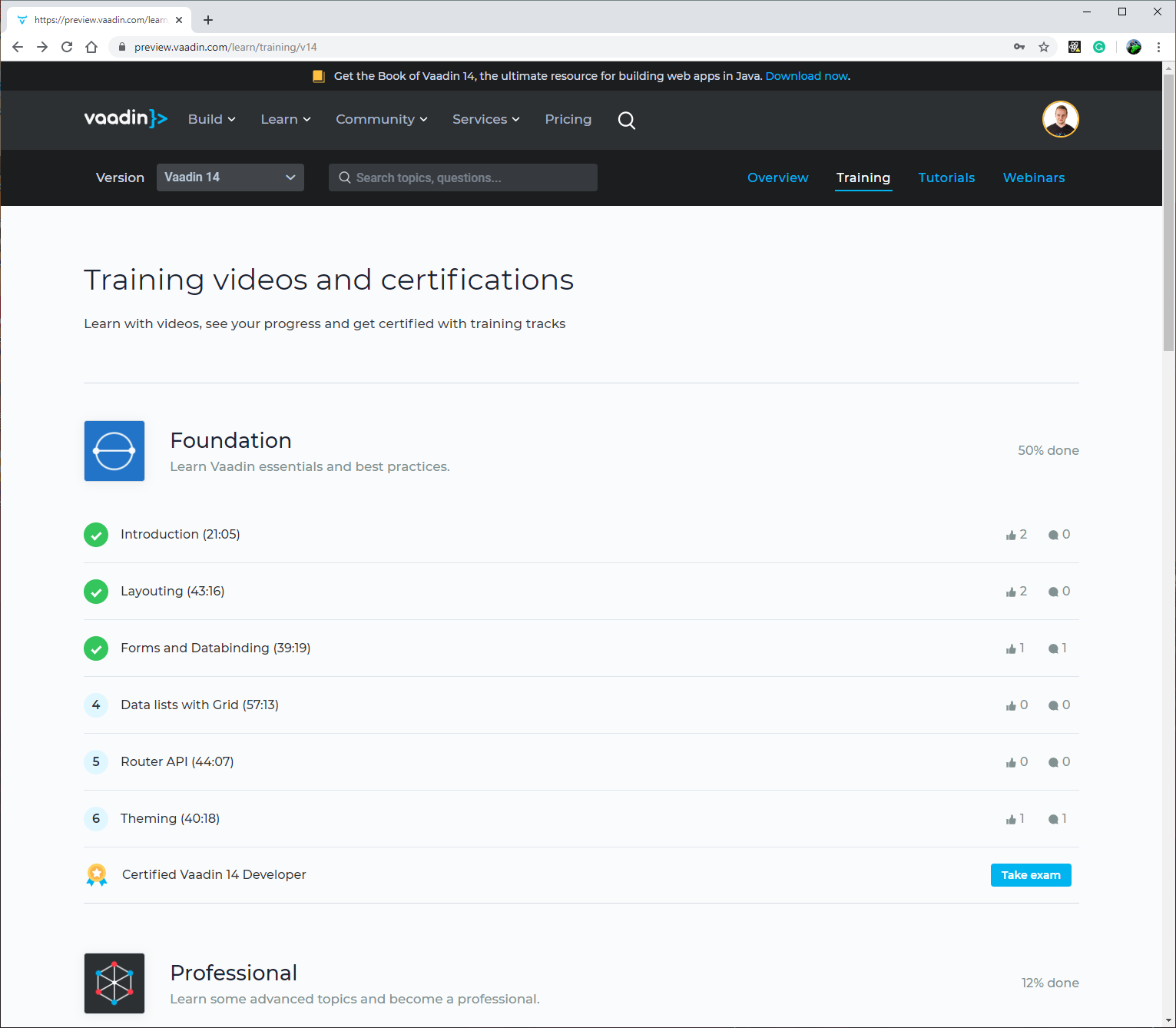Click the thumbs-up icon for Introduction video
The image size is (1176, 1028).
tap(1011, 534)
